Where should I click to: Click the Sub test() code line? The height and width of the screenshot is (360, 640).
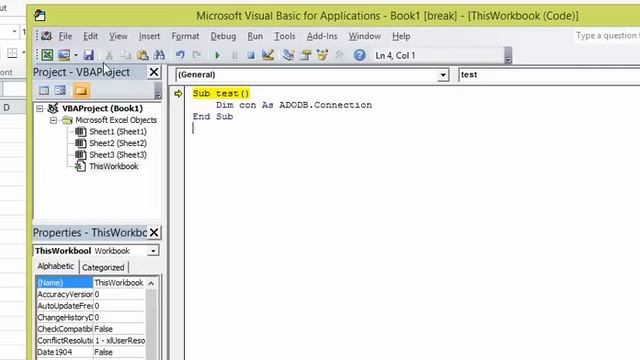tap(221, 93)
